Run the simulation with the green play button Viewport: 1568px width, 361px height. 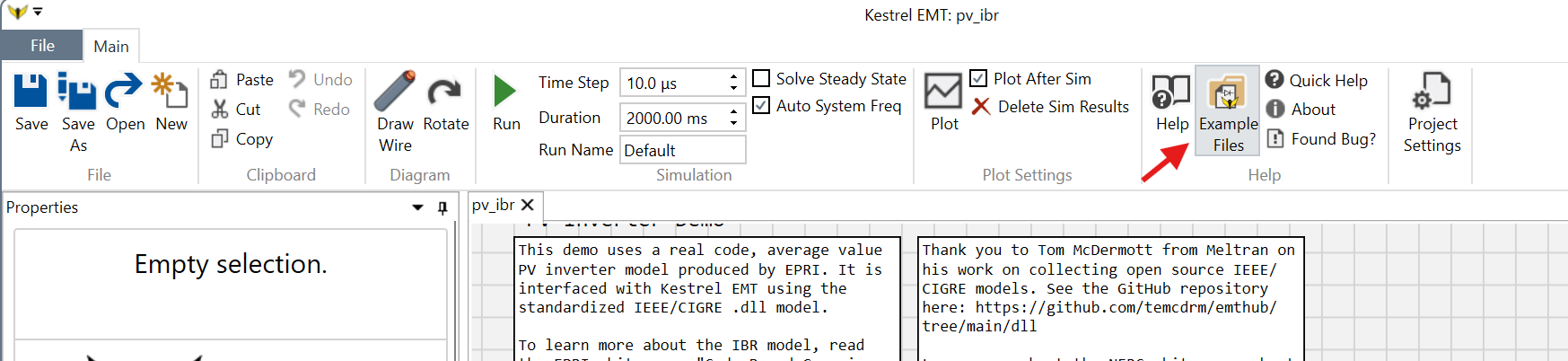coord(505,91)
